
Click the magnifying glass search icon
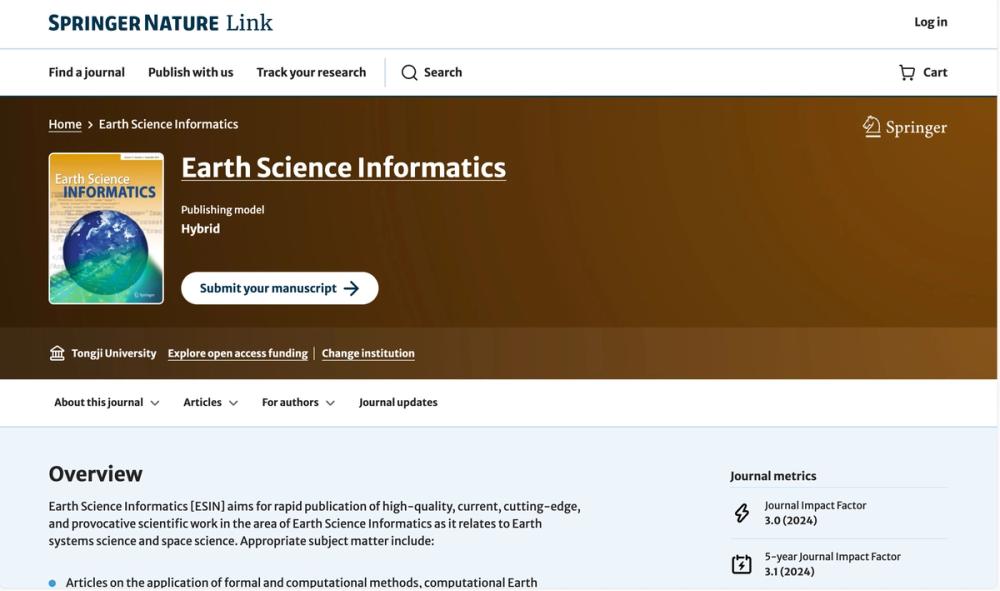coord(409,73)
